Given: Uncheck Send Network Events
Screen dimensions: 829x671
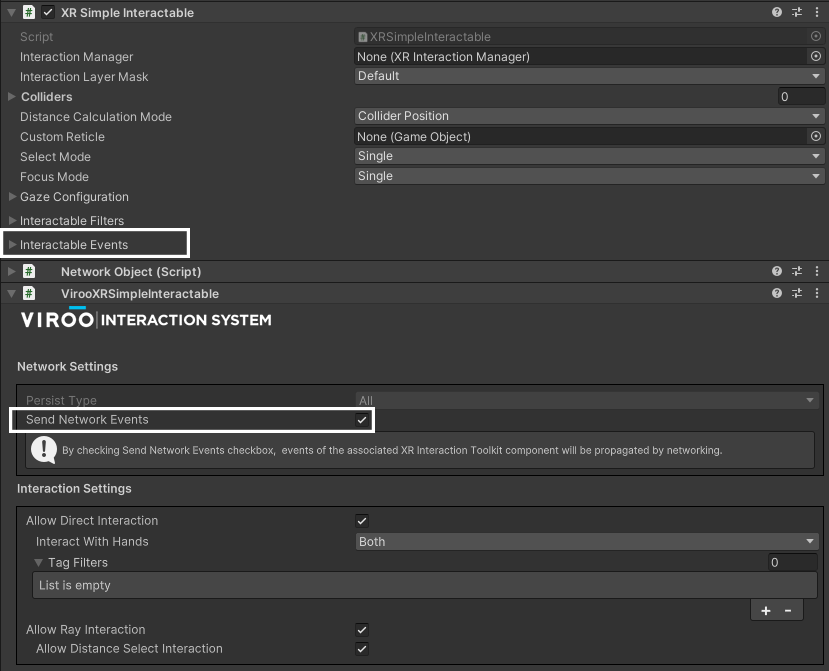Looking at the screenshot, I should tap(362, 420).
